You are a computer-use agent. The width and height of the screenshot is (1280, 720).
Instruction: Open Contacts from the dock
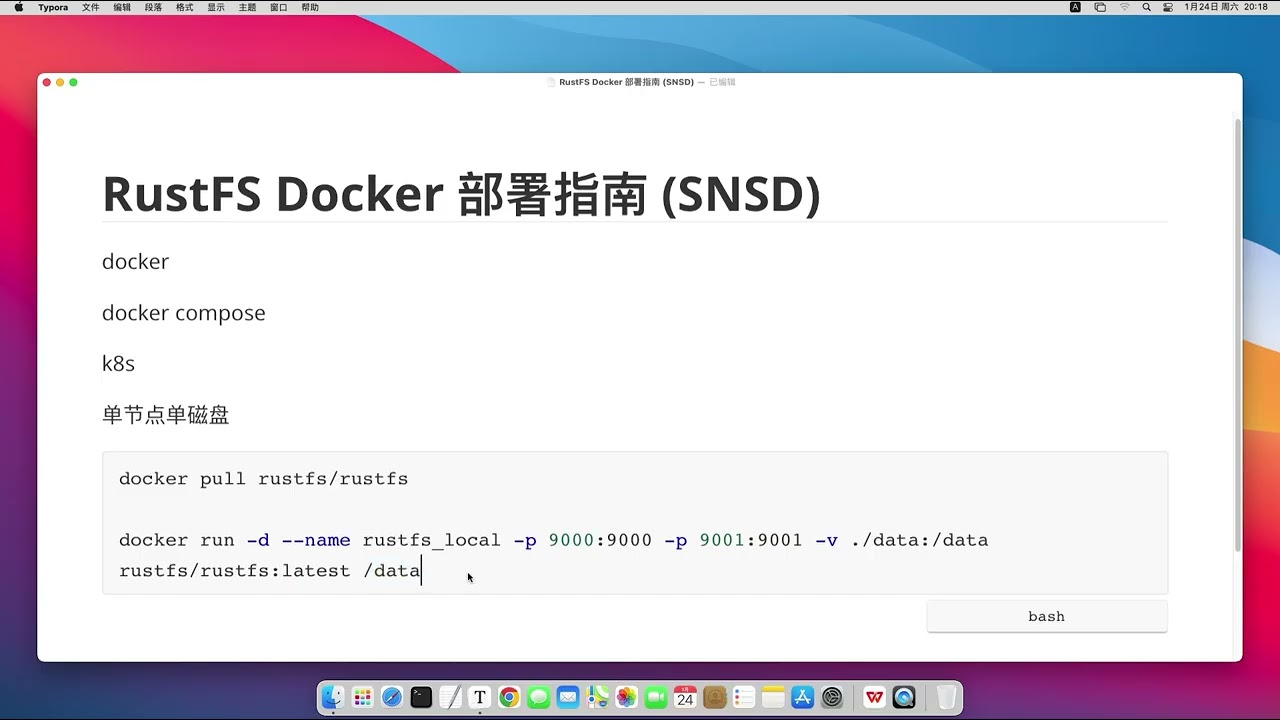point(715,697)
